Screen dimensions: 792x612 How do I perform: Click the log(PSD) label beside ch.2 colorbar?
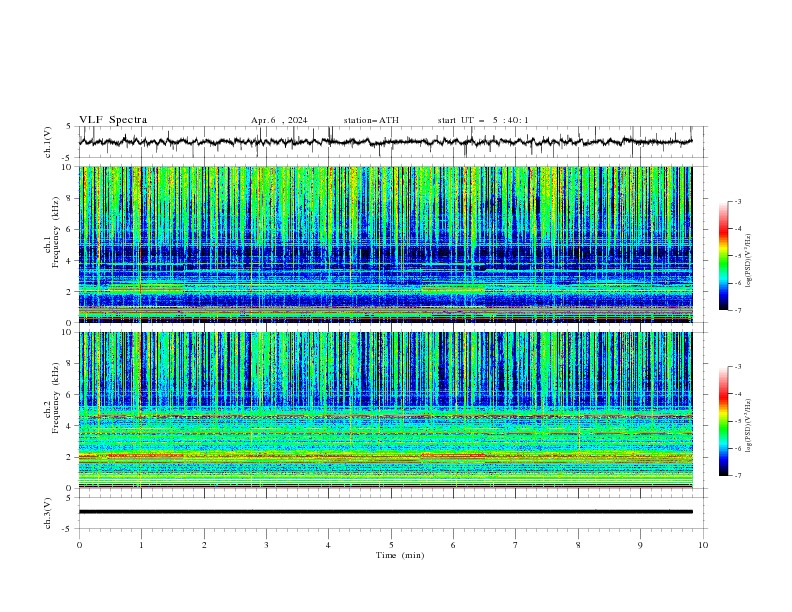(749, 426)
